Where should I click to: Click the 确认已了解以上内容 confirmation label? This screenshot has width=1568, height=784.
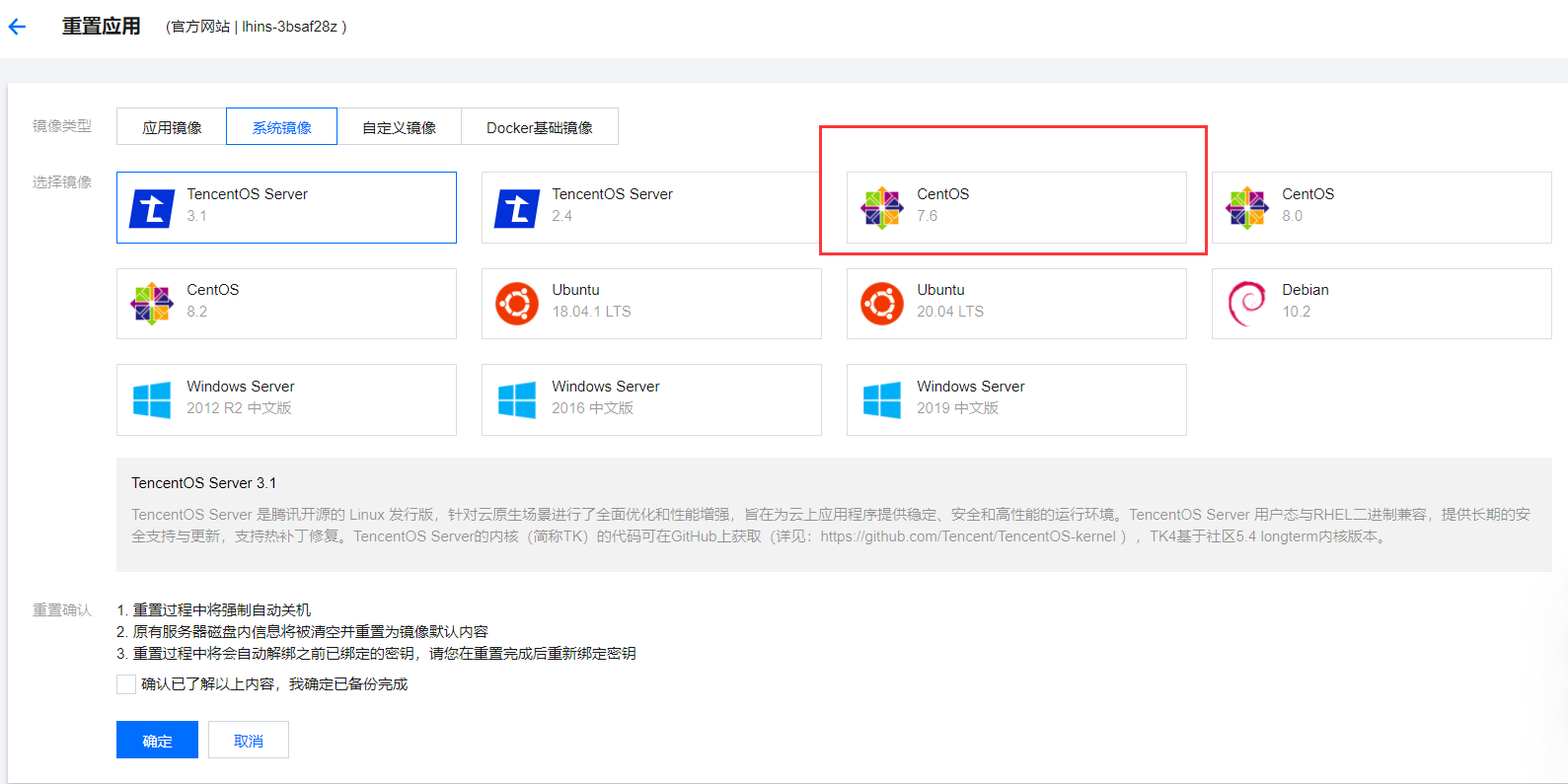pos(274,684)
